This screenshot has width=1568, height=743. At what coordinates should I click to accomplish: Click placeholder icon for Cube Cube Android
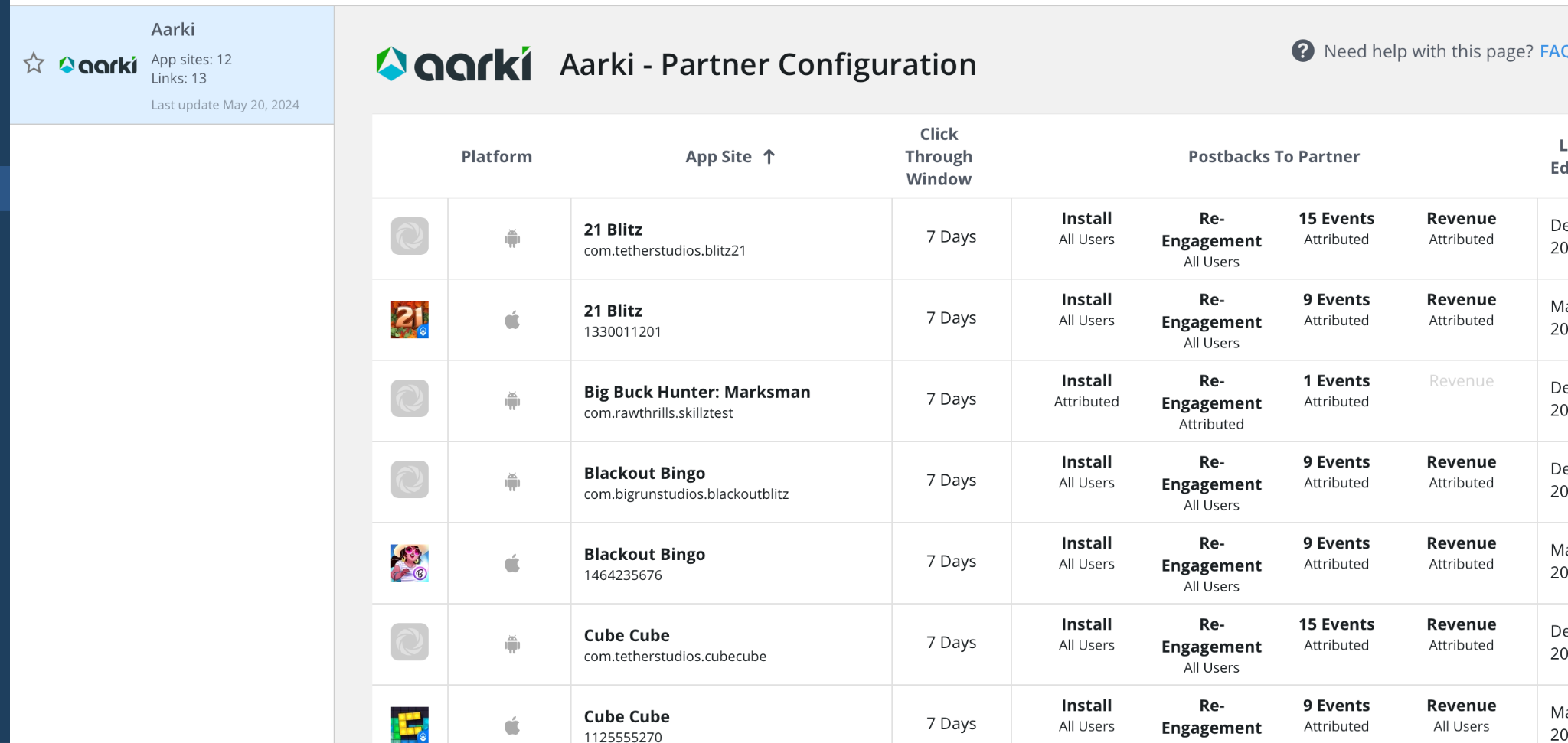pyautogui.click(x=410, y=642)
